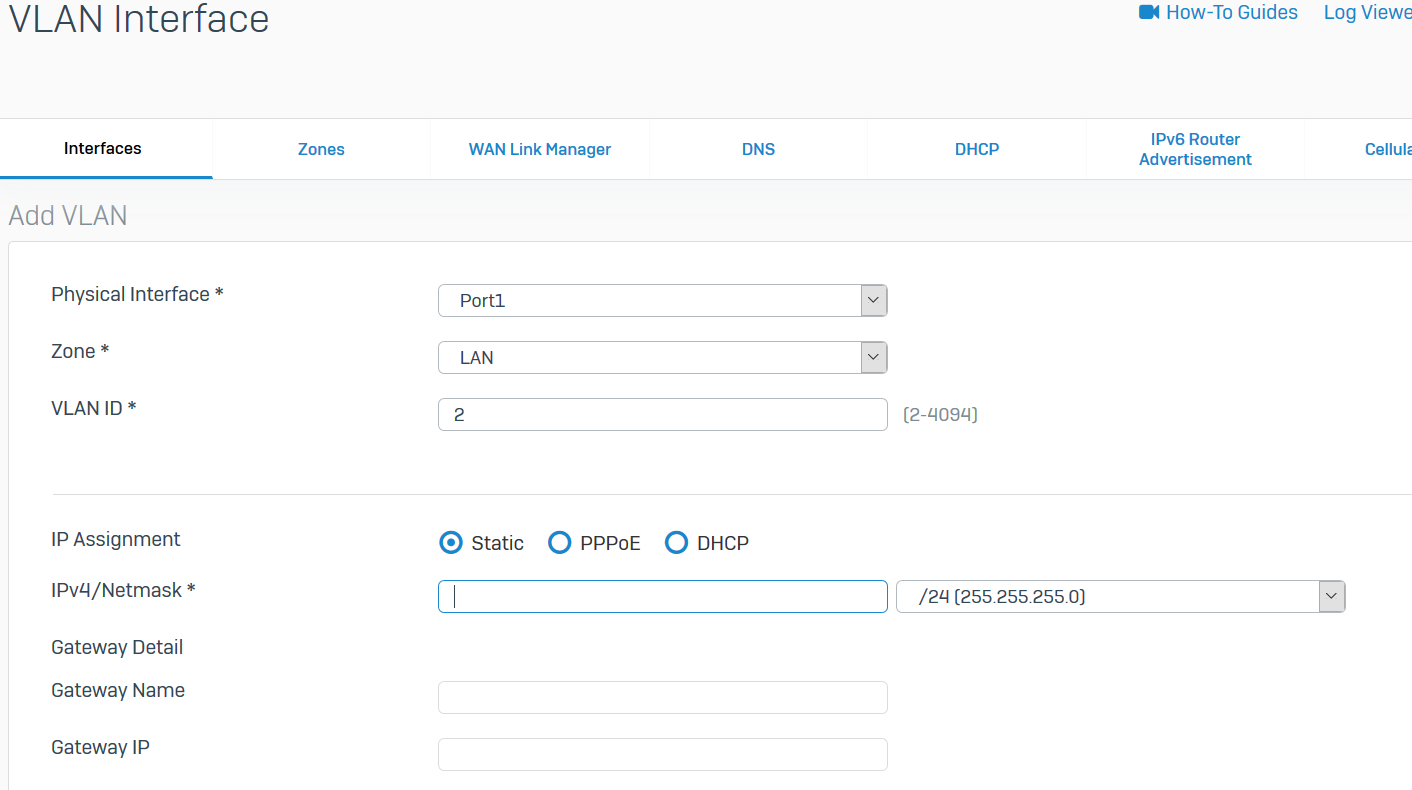The width and height of the screenshot is (1412, 790).
Task: Expand the Zone dropdown showing LAN
Action: [x=662, y=357]
